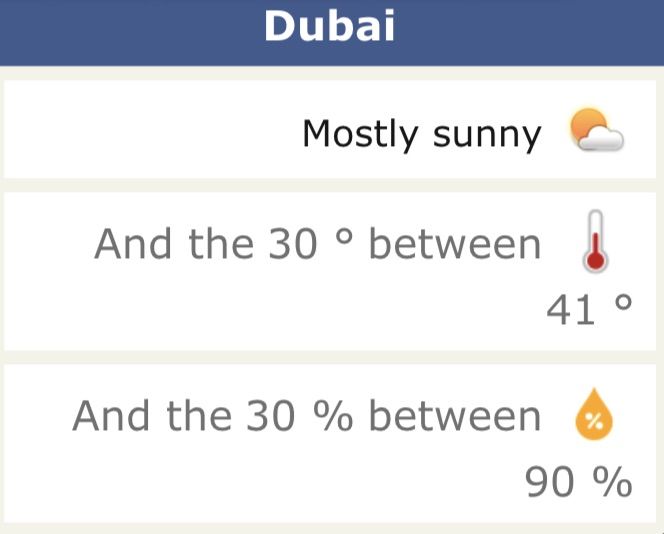This screenshot has height=534, width=664.
Task: Click the "And the 30 ° between" text
Action: [x=318, y=243]
